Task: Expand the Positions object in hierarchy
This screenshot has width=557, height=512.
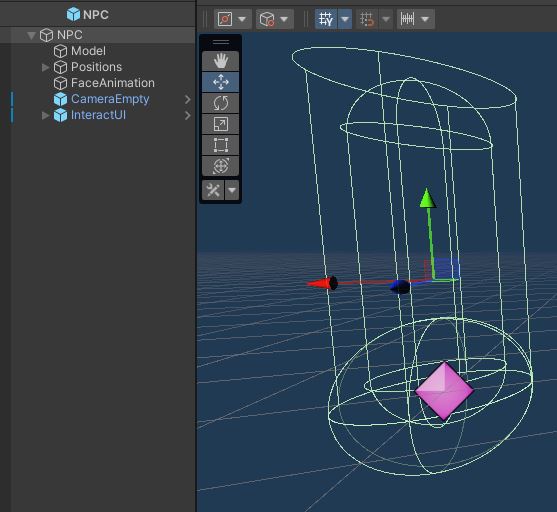Action: point(45,67)
